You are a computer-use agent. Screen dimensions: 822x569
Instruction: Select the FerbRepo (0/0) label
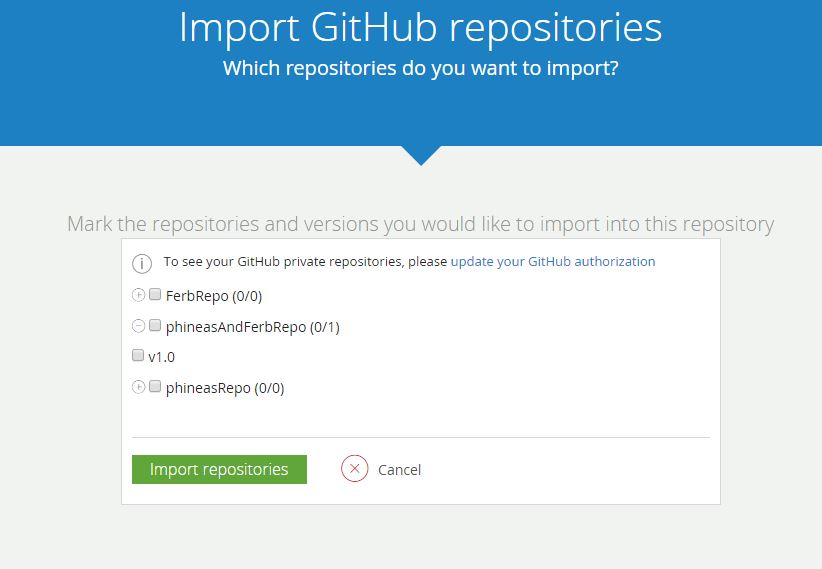214,296
